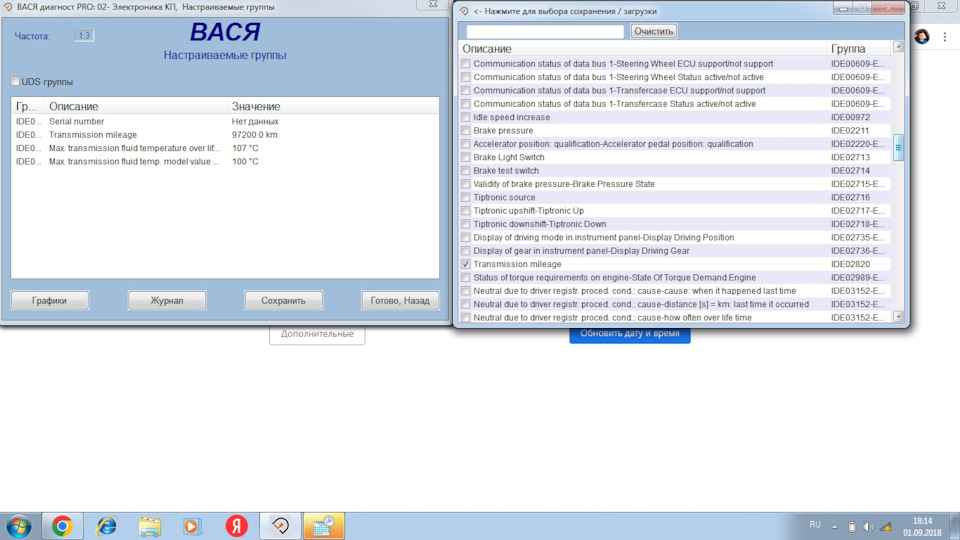The width and height of the screenshot is (960, 540).
Task: Check the Brake pressure checkbox
Action: [466, 130]
